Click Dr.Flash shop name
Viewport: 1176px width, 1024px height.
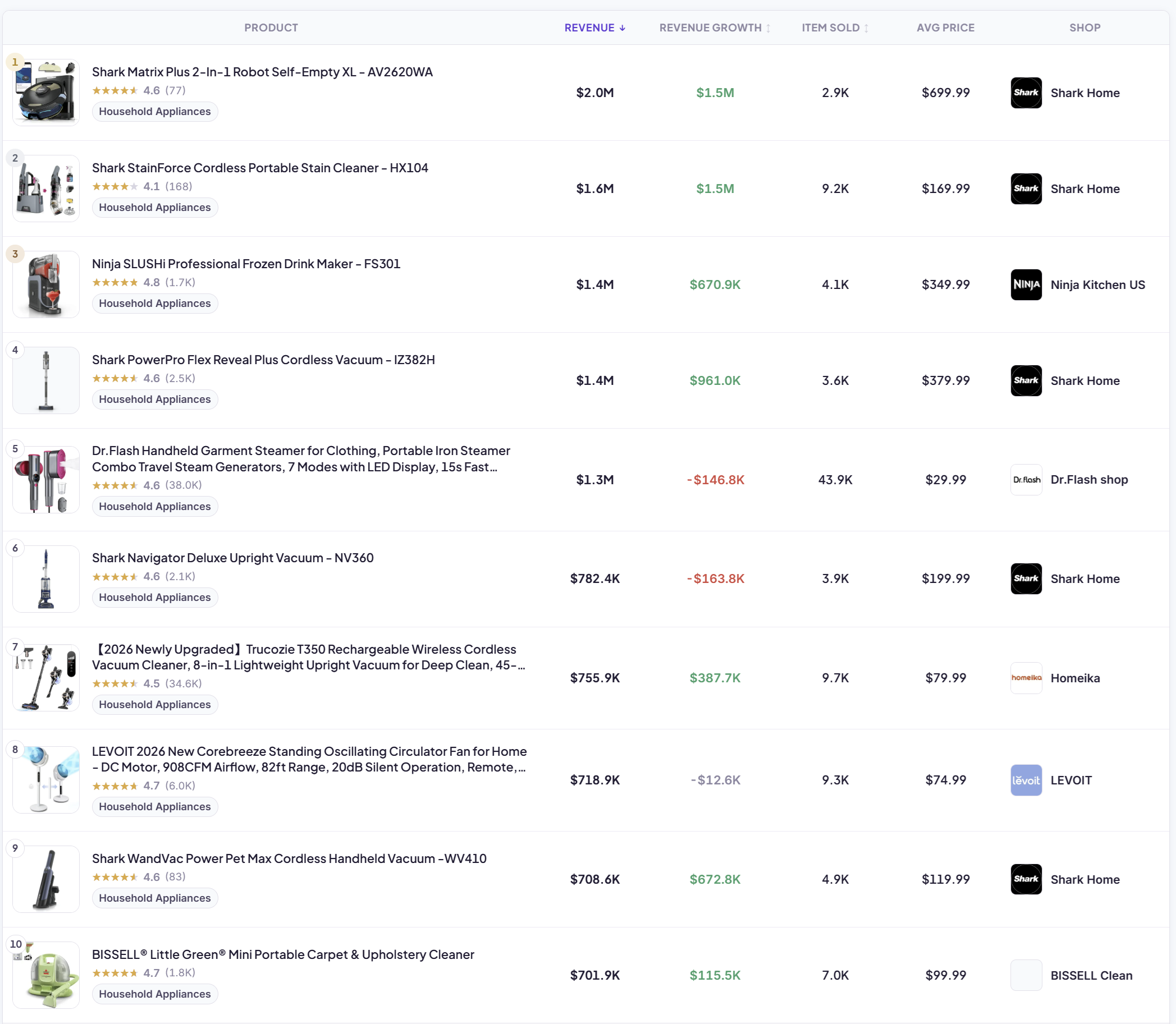coord(1089,479)
